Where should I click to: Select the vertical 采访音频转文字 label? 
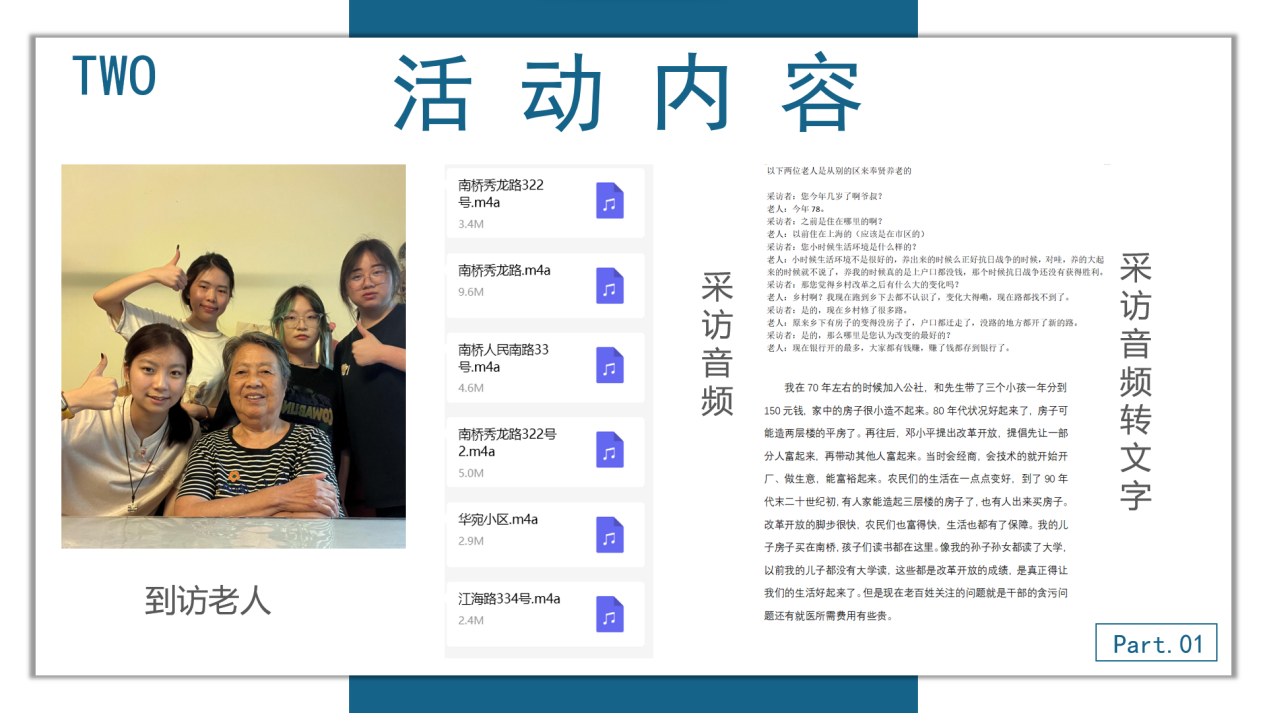tap(1135, 381)
